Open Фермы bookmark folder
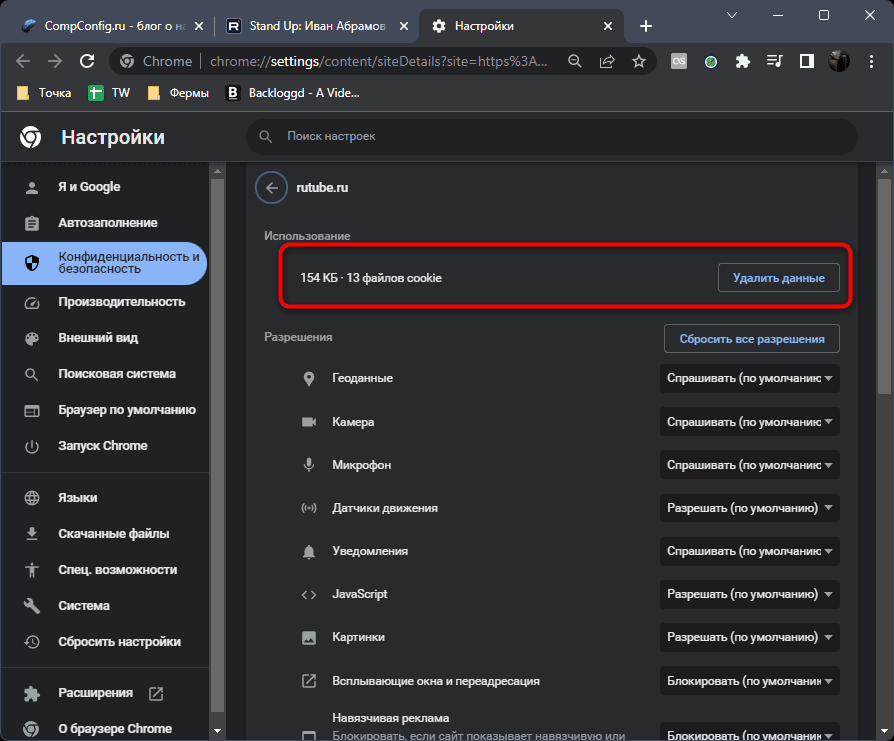 (178, 93)
